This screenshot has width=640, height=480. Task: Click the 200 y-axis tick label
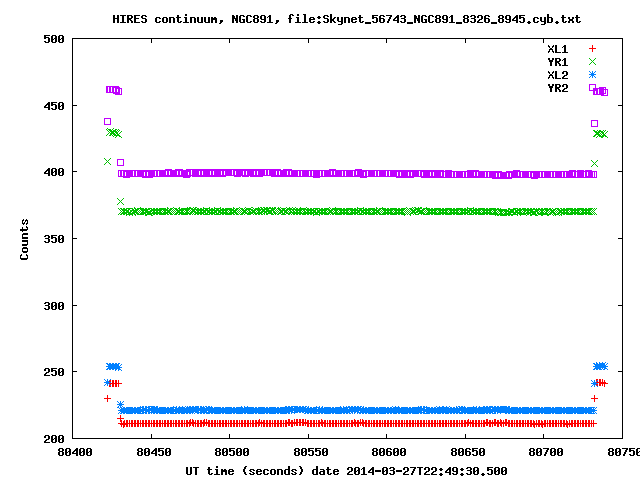[x=54, y=439]
